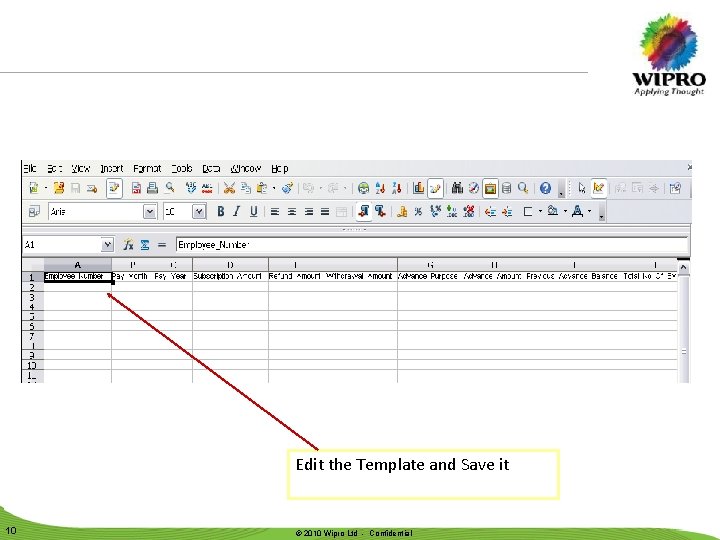Export directly as PDF icon
720x540 pixels.
click(x=136, y=188)
